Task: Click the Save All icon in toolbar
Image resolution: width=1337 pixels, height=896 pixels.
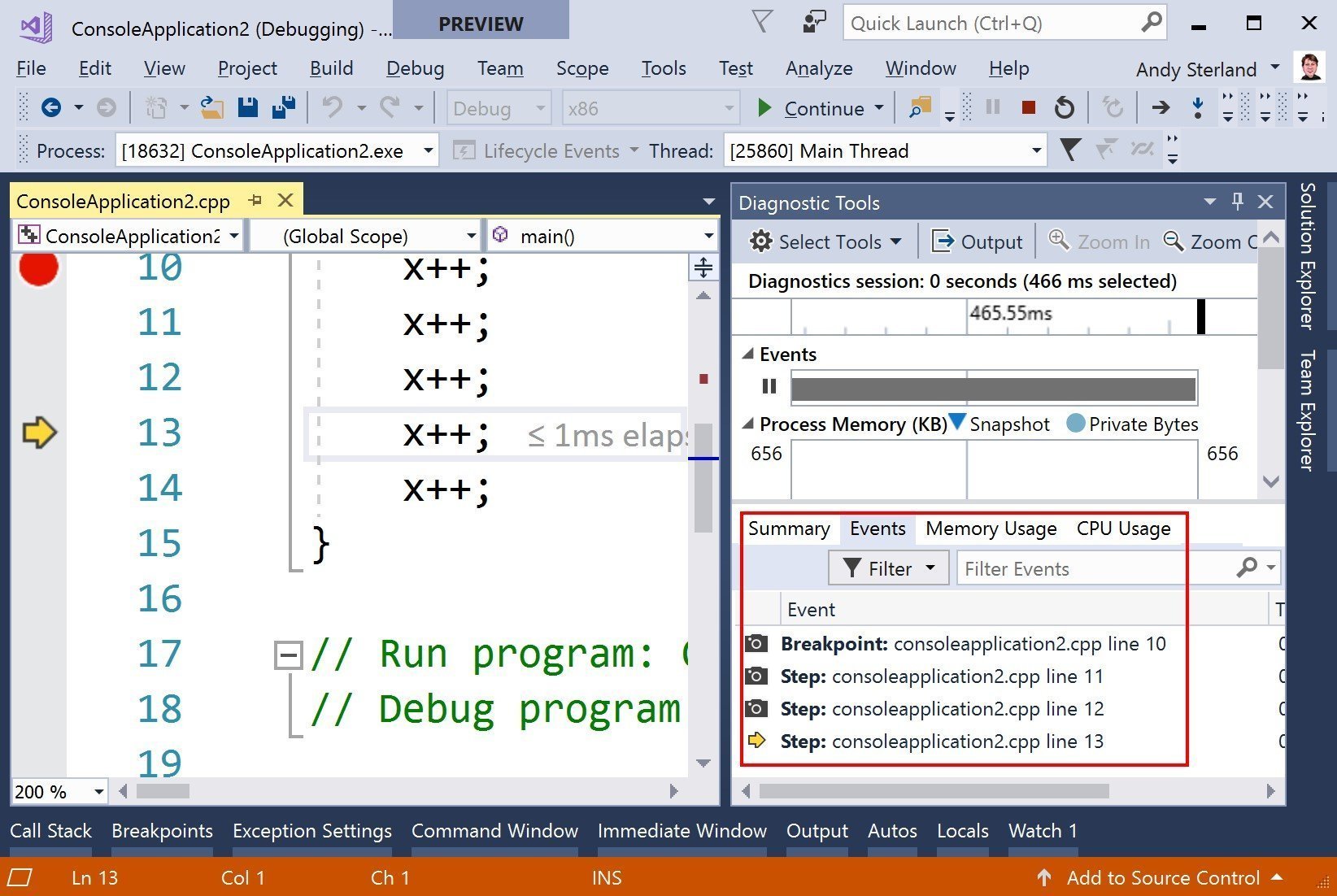Action: (283, 108)
